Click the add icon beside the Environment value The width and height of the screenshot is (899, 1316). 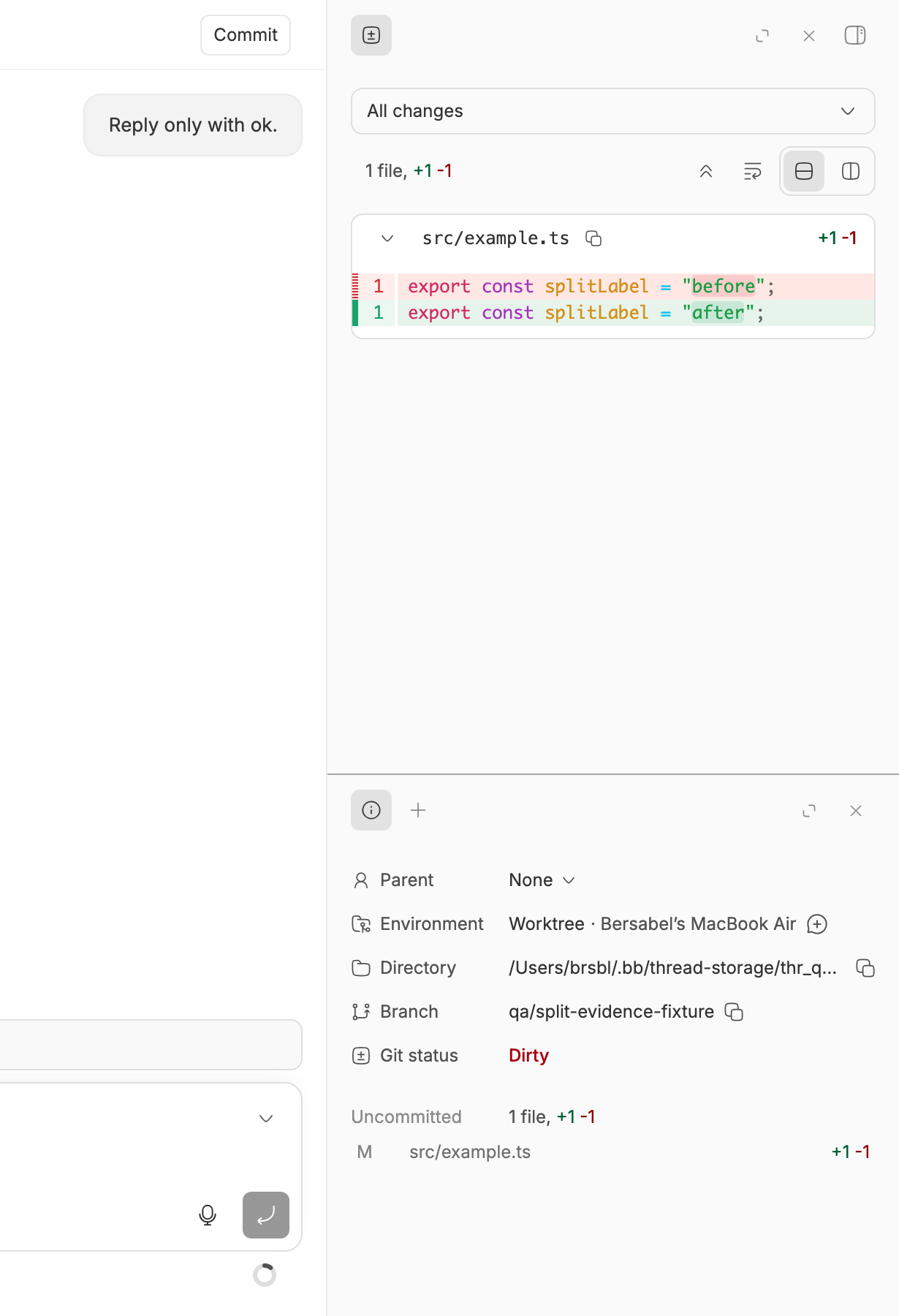[x=816, y=924]
